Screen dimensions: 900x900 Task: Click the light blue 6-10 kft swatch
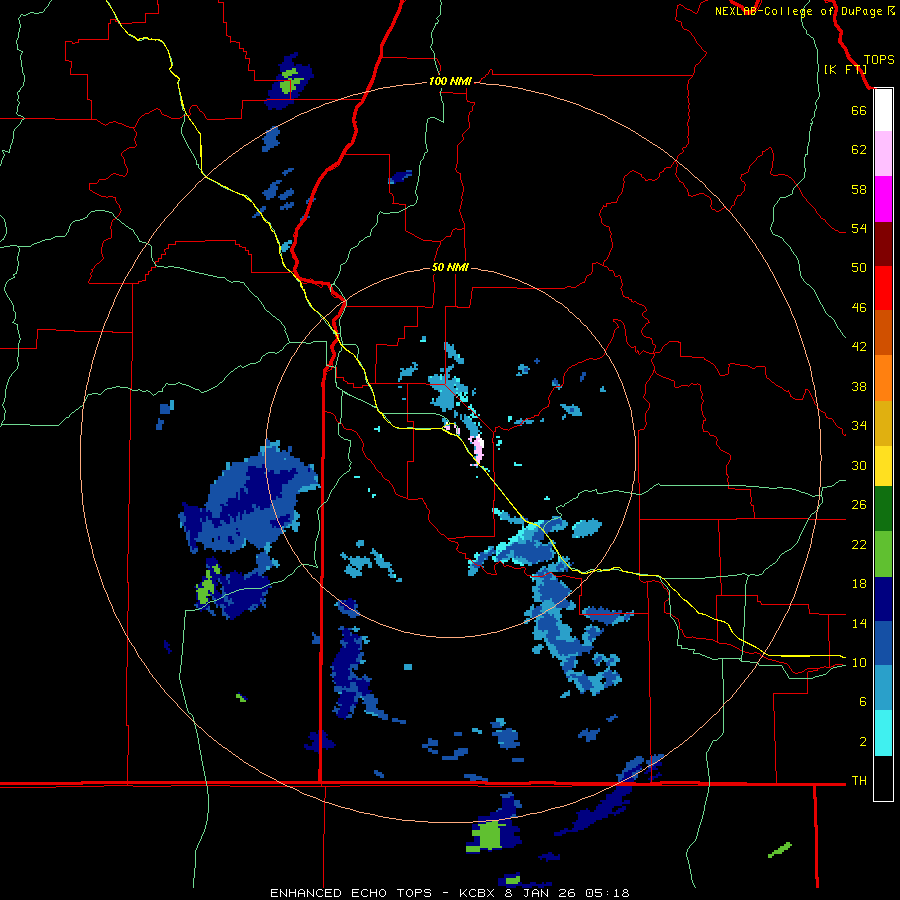click(883, 688)
